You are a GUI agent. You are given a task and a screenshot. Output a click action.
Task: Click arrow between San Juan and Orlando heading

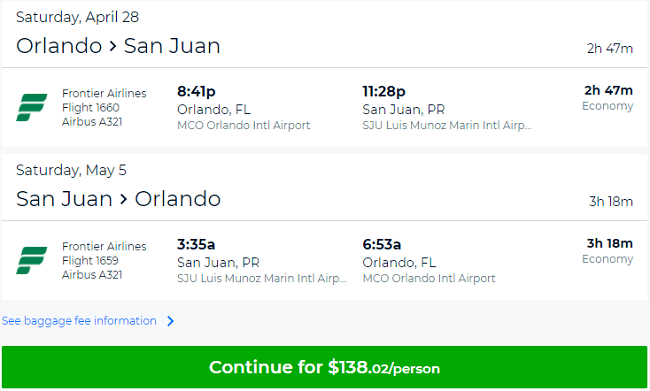coord(124,199)
